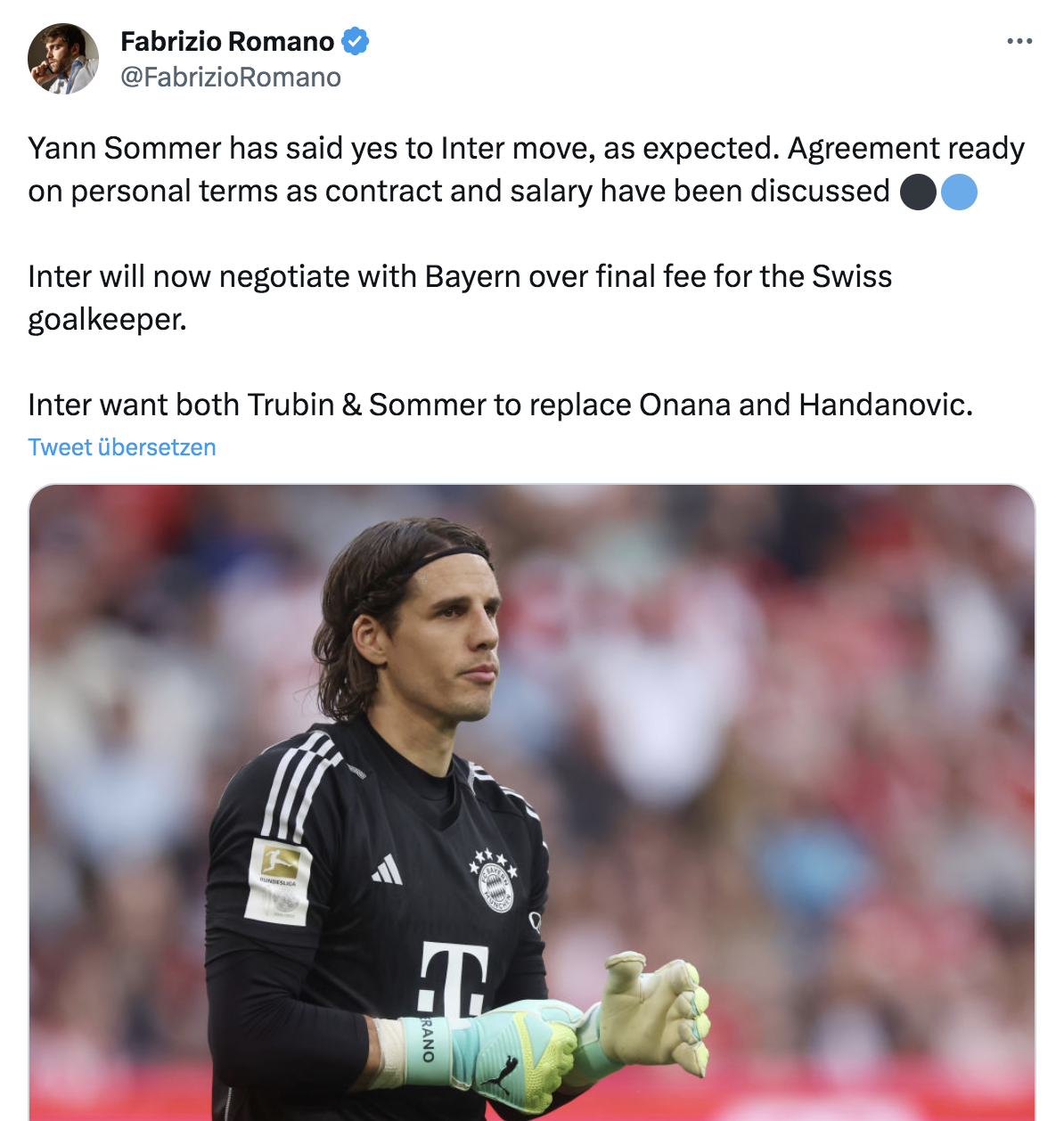1064x1121 pixels.
Task: Open the @FabrizioRomano handle link
Action: [231, 78]
